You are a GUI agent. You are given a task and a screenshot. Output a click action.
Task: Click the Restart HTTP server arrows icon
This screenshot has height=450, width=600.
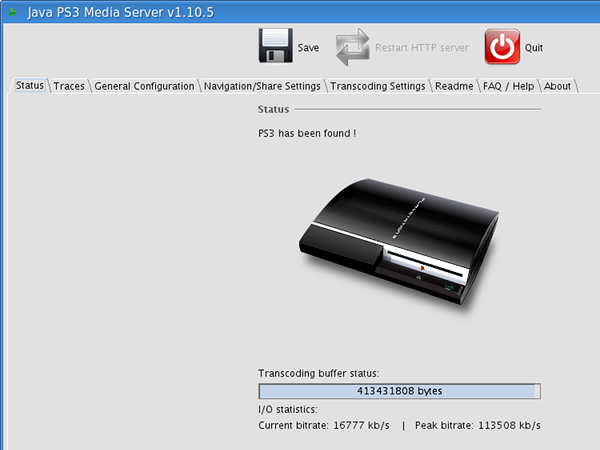click(x=352, y=47)
